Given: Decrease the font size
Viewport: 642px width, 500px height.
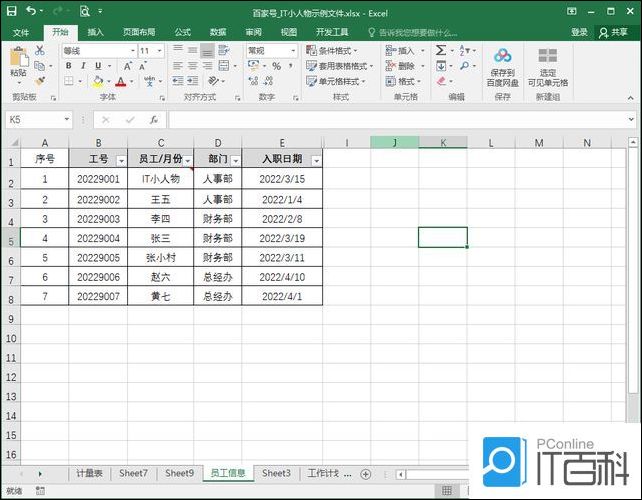Looking at the screenshot, I should (143, 66).
